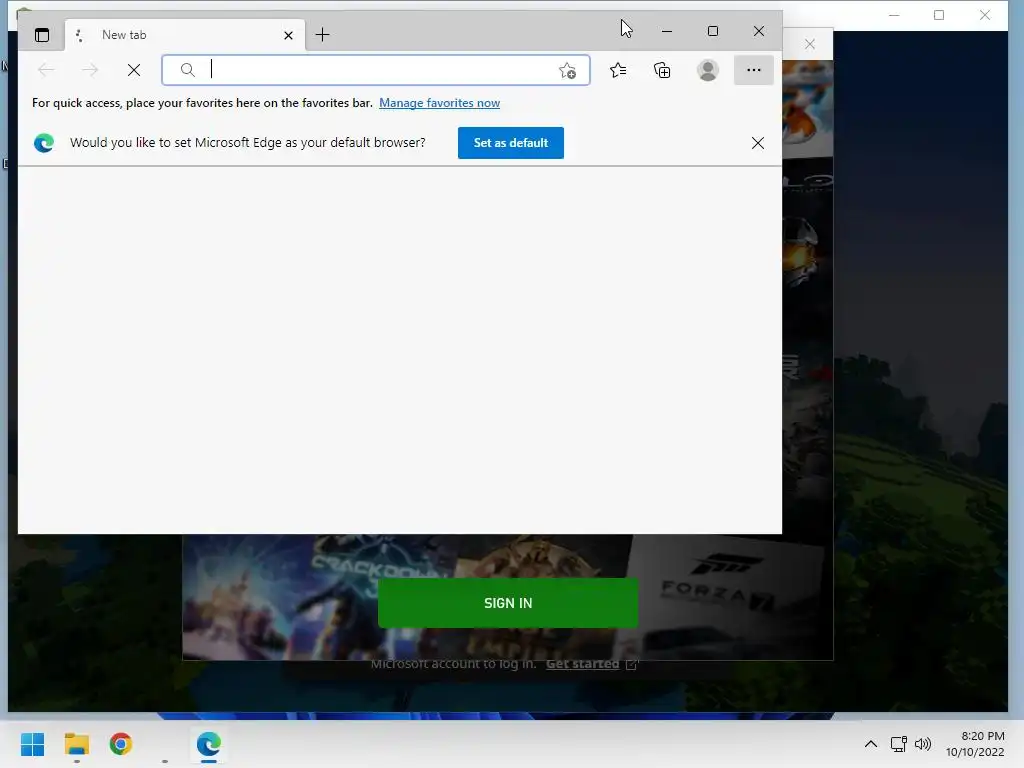The height and width of the screenshot is (768, 1024).
Task: Click the Set as default button
Action: [x=511, y=142]
